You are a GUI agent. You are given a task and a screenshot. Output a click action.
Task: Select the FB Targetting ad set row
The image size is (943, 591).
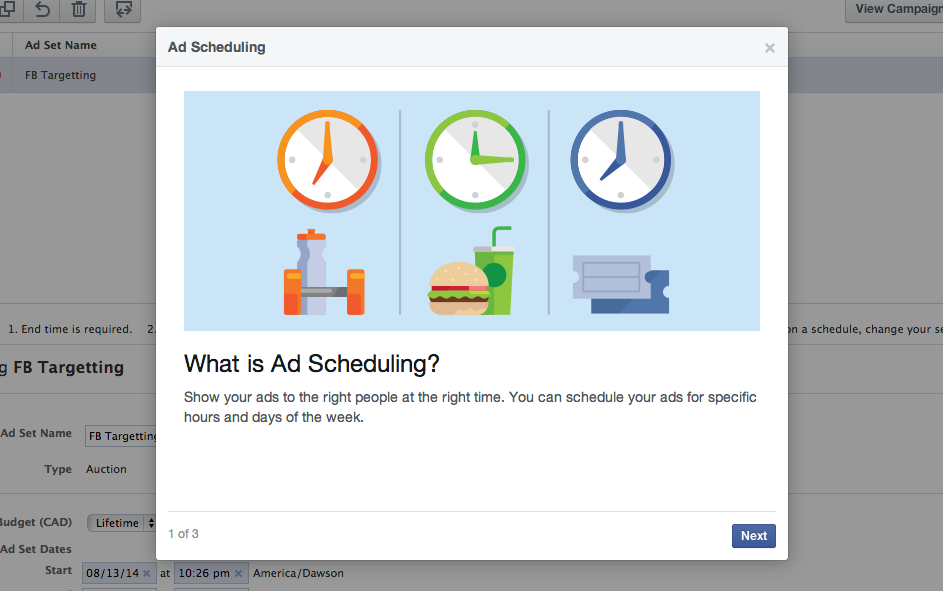click(61, 75)
